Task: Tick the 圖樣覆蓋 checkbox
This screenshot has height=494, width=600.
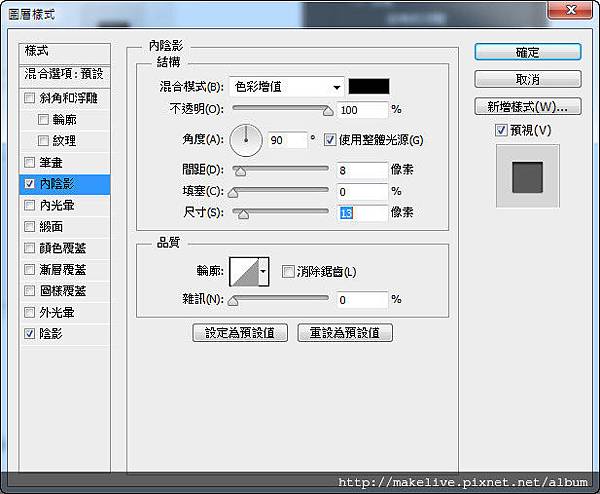Action: pyautogui.click(x=29, y=291)
